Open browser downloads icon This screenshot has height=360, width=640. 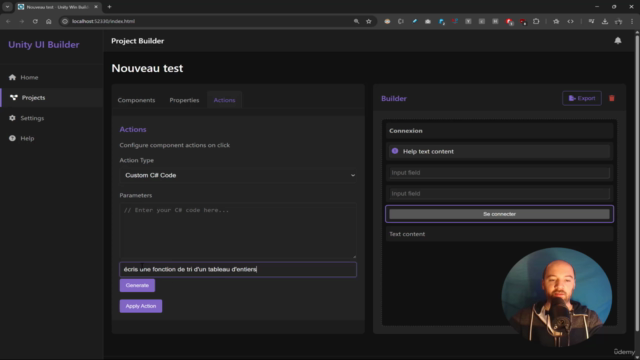[x=605, y=21]
